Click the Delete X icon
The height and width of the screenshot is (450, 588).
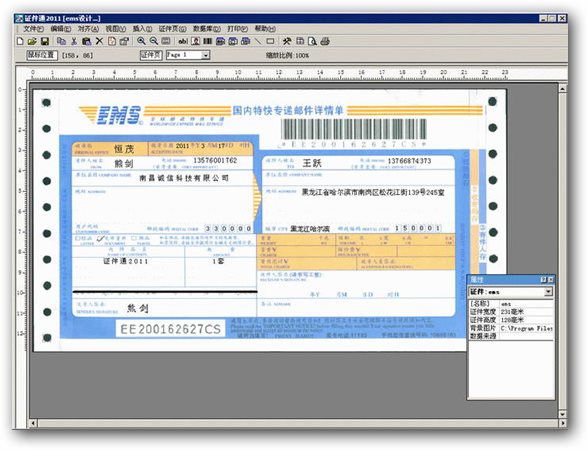click(99, 41)
